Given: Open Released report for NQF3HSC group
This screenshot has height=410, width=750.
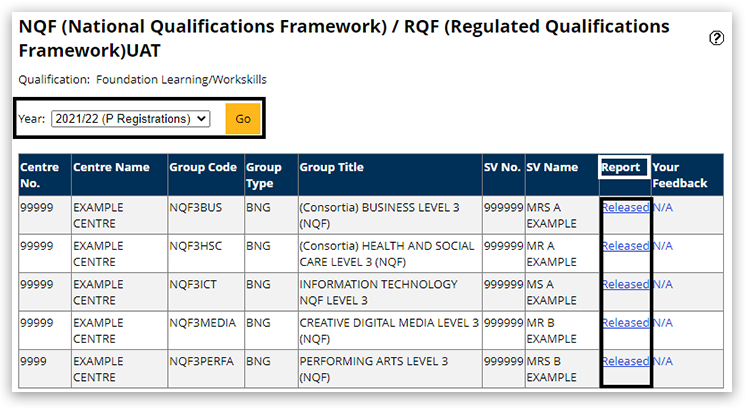Looking at the screenshot, I should pyautogui.click(x=625, y=246).
